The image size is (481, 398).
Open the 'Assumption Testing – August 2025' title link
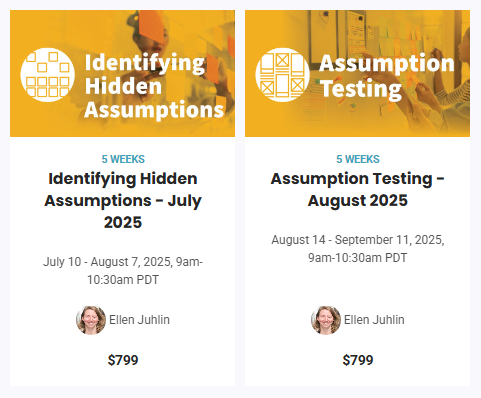[x=357, y=189]
